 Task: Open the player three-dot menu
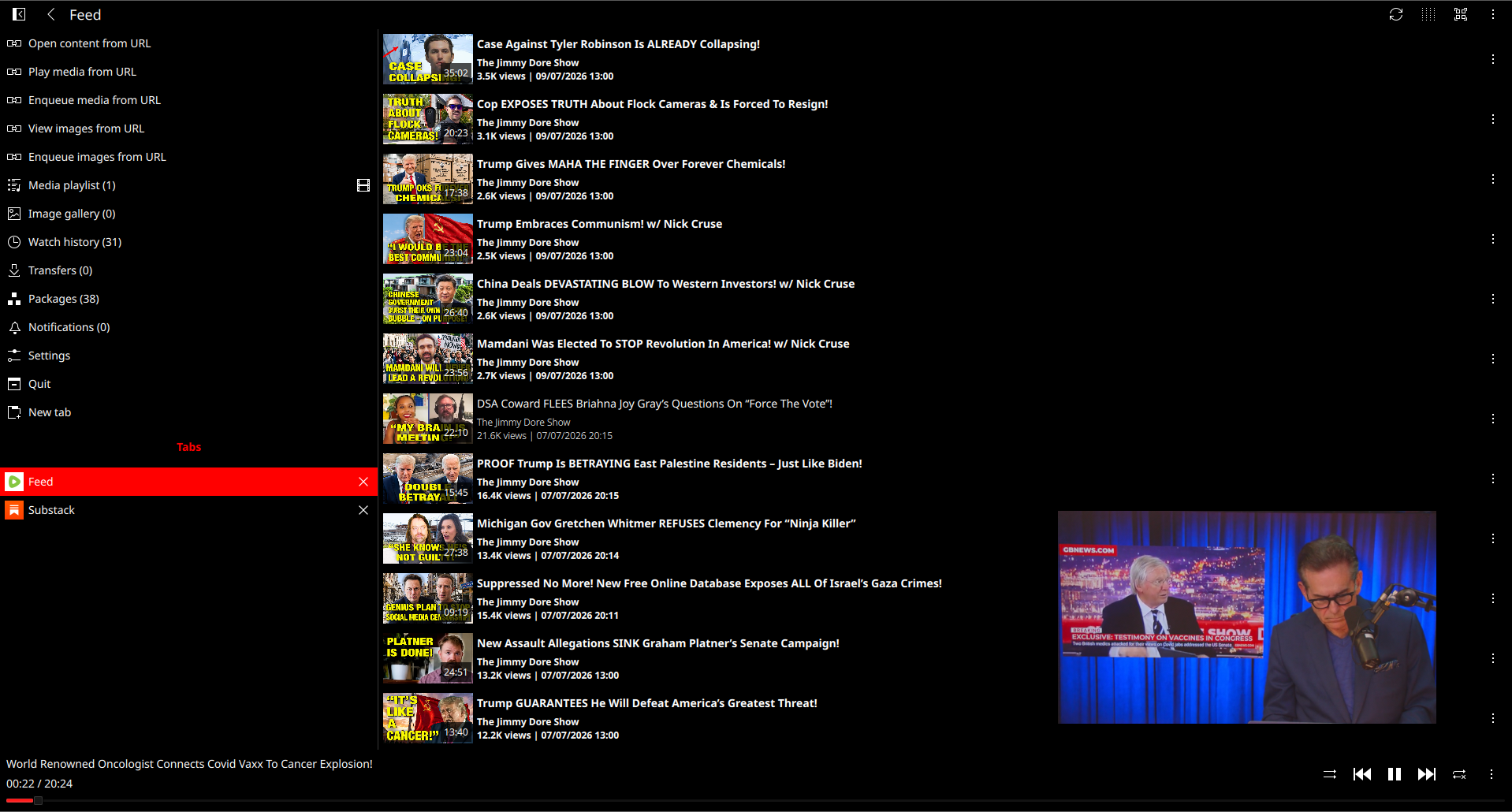pyautogui.click(x=1492, y=774)
